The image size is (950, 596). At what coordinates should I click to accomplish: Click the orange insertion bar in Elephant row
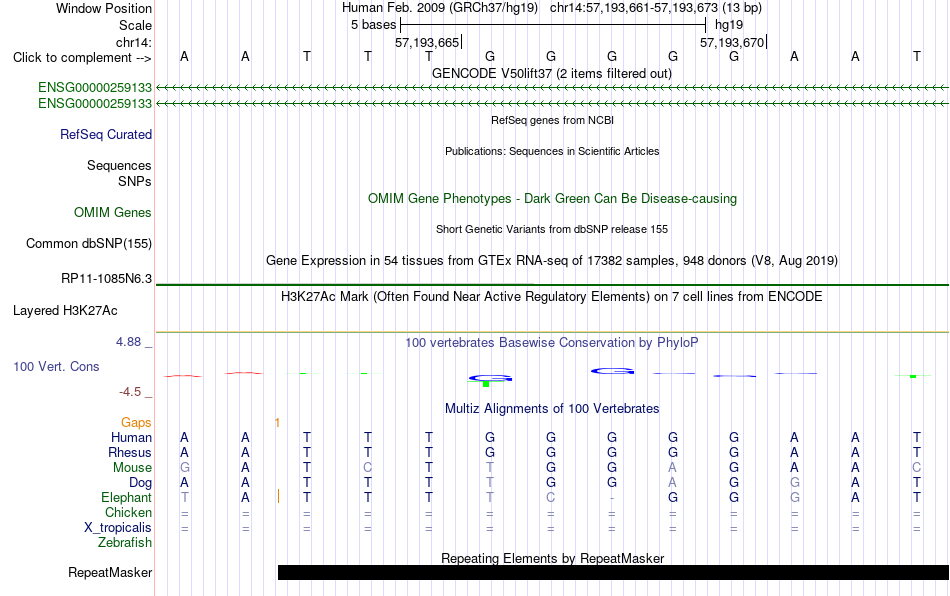[278, 497]
